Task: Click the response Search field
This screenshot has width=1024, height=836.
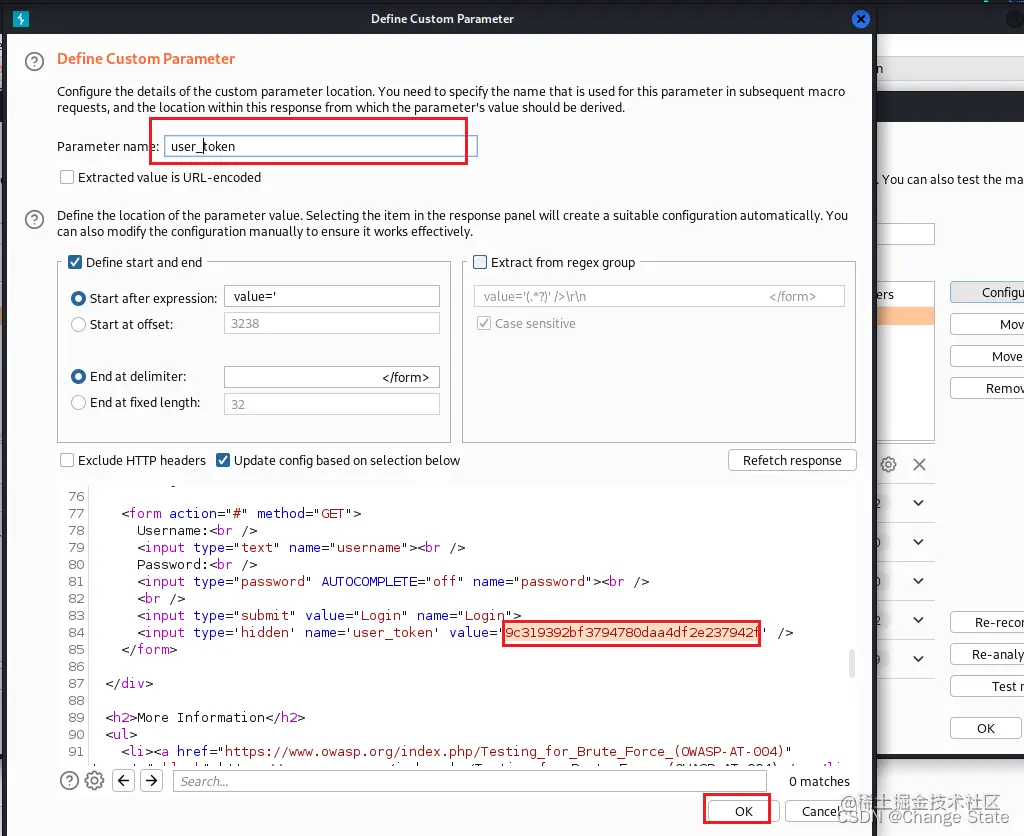Action: tap(470, 781)
